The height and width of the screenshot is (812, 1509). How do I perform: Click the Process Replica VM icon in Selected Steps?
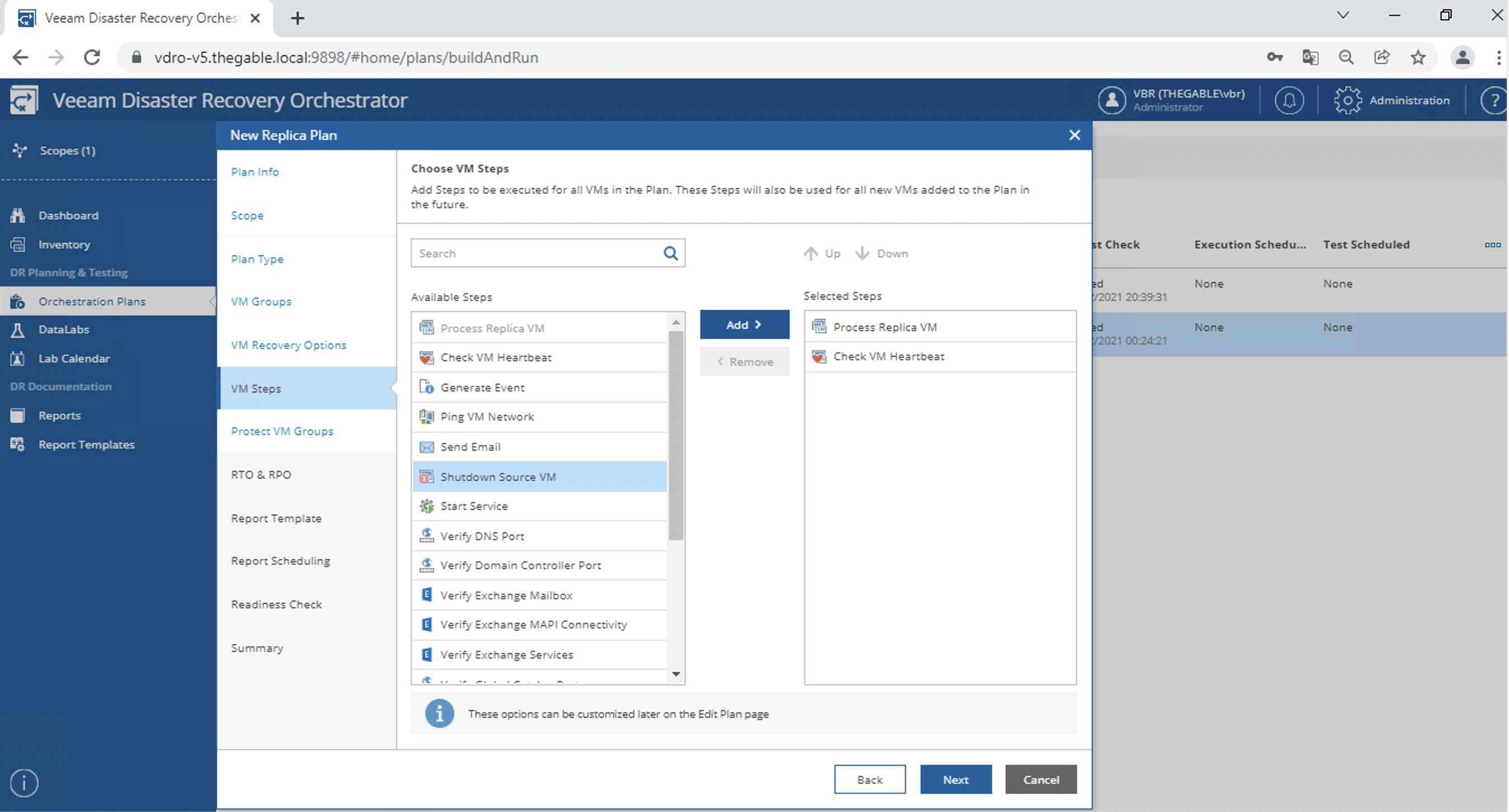[x=819, y=327]
